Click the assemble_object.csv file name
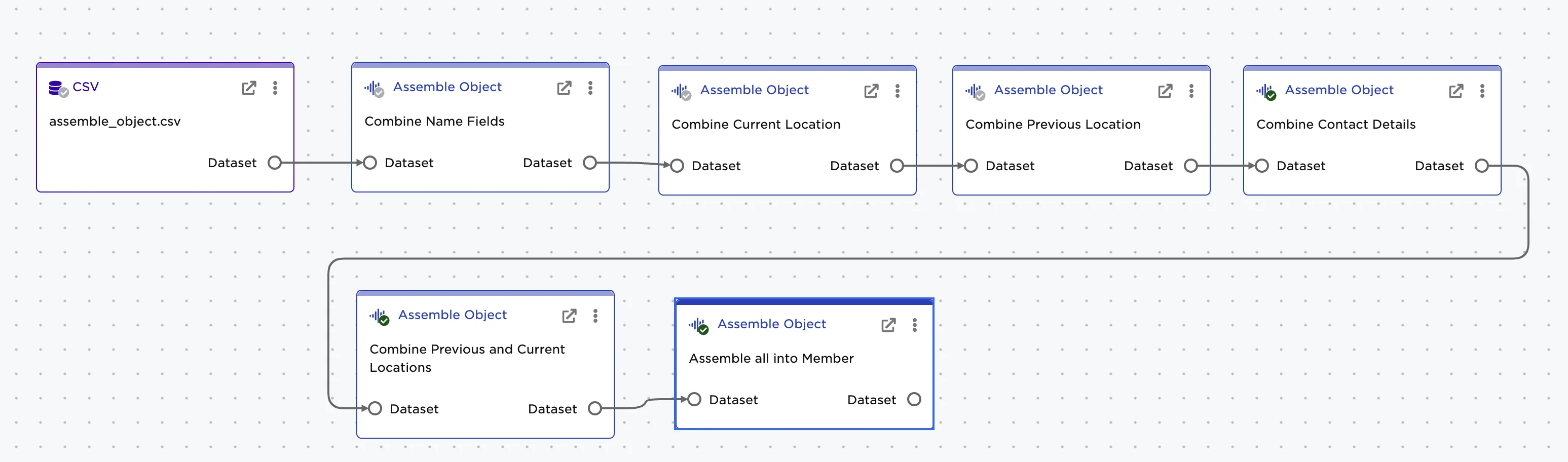Screen dimensions: 1568x462 point(115,121)
